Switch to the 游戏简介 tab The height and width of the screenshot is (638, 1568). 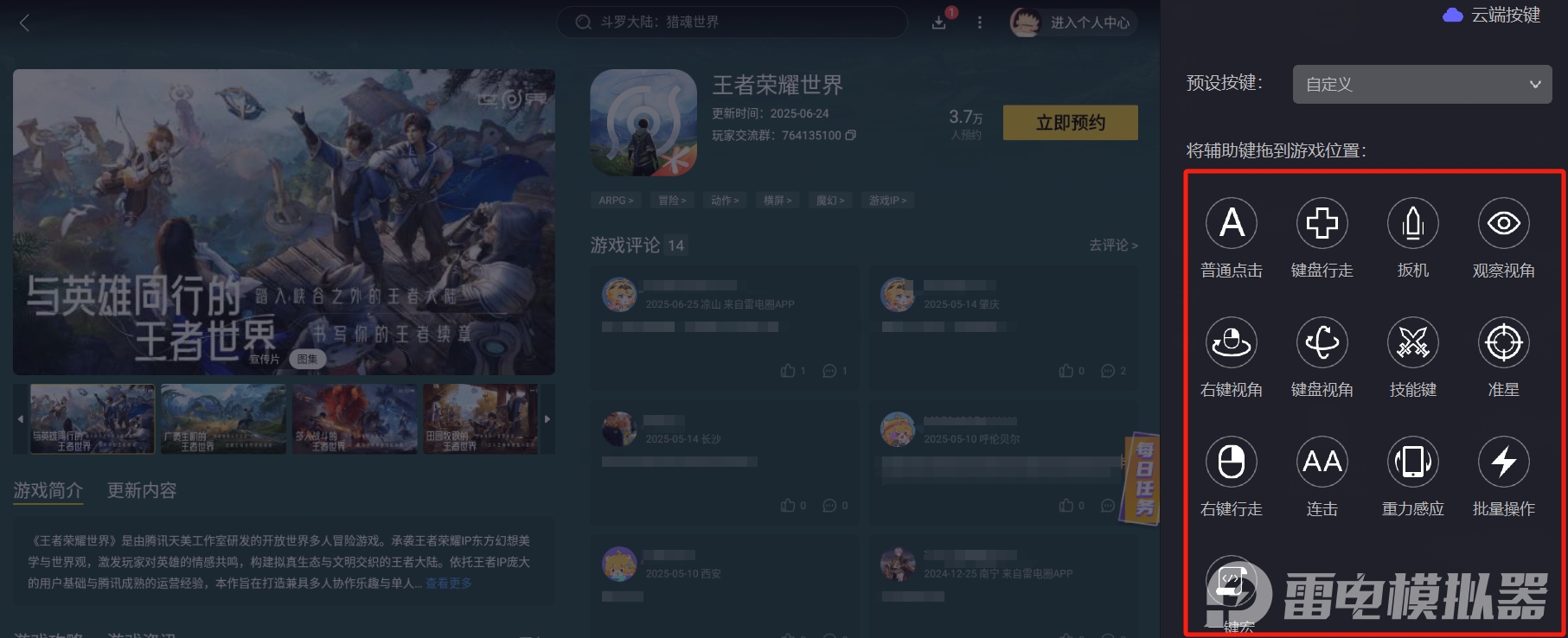point(48,490)
